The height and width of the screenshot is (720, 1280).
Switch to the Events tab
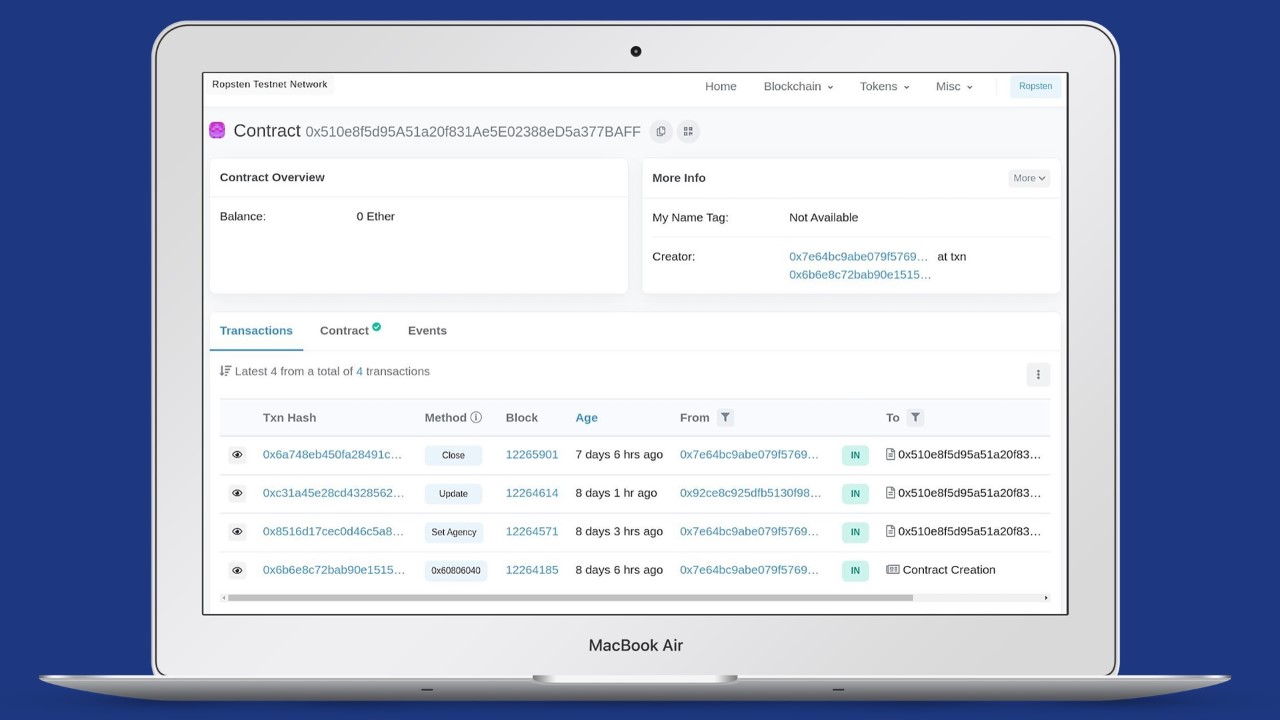pyautogui.click(x=427, y=331)
